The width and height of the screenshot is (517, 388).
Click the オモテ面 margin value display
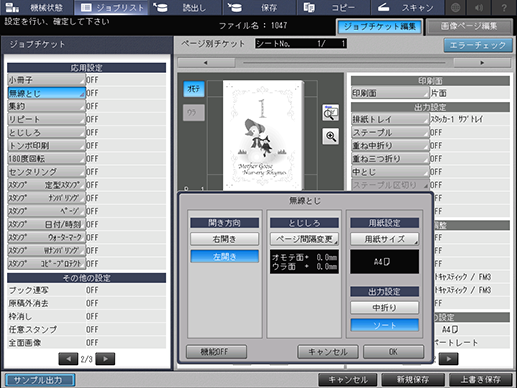coord(304,262)
